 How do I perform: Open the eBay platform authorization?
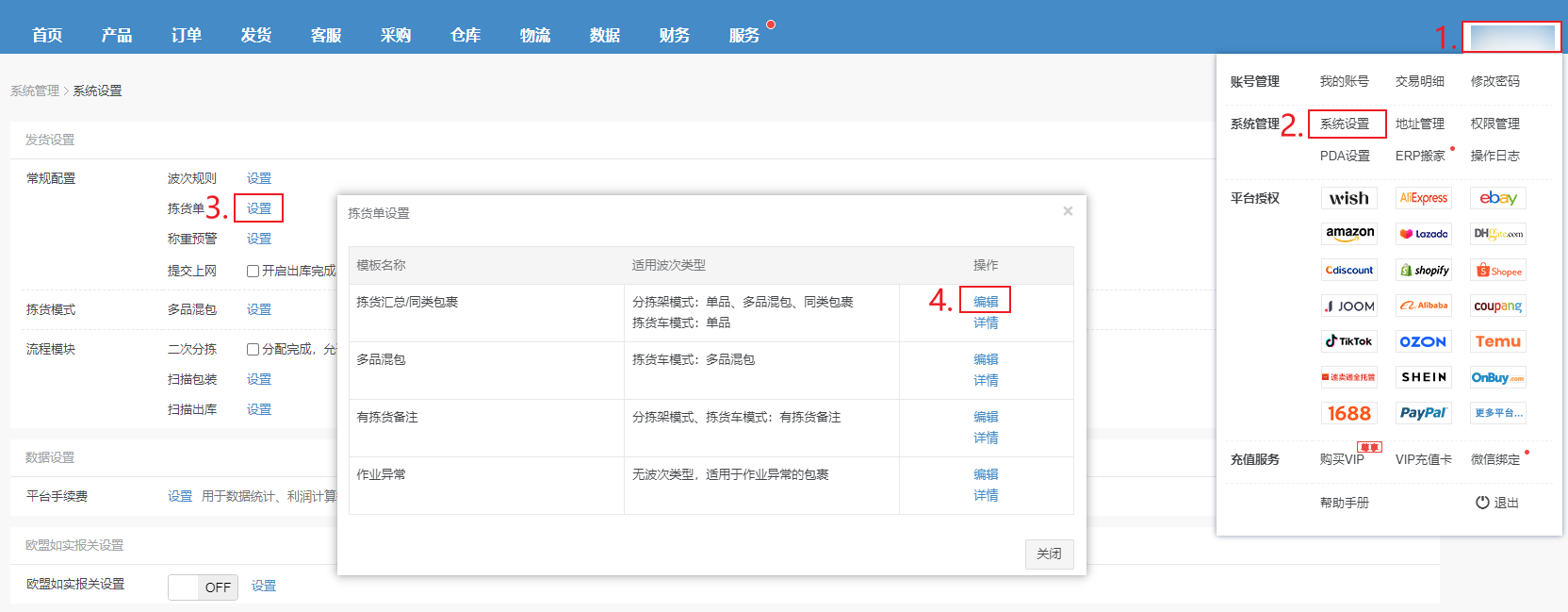pos(1497,198)
